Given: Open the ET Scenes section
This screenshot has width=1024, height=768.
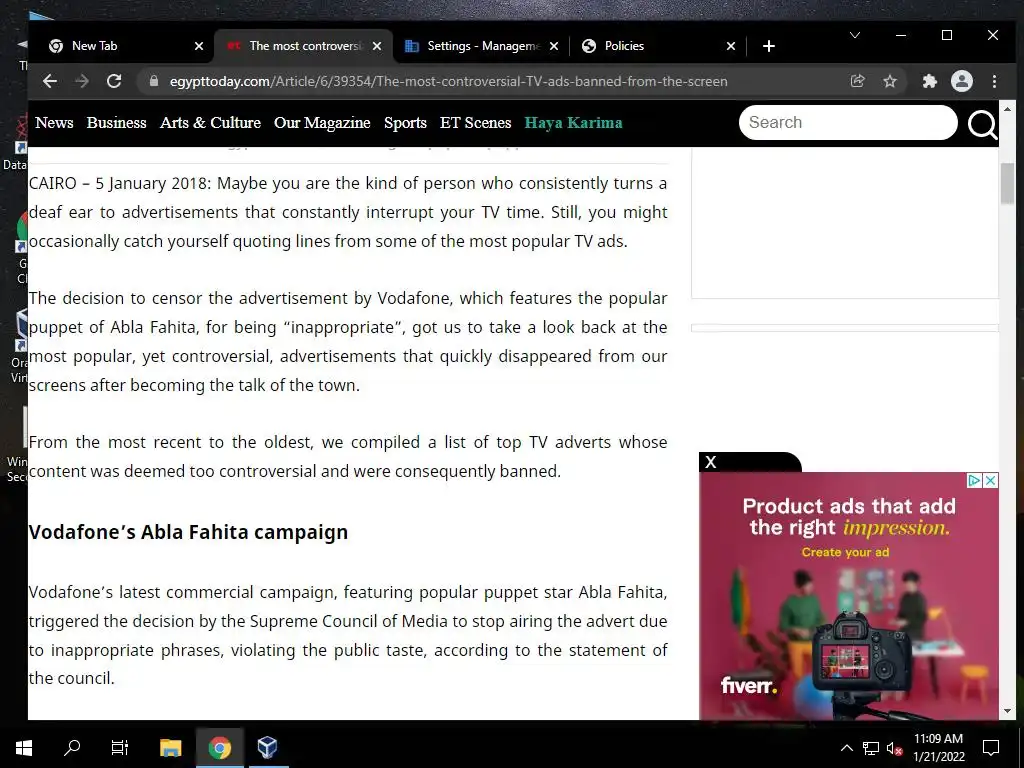Looking at the screenshot, I should coord(475,123).
